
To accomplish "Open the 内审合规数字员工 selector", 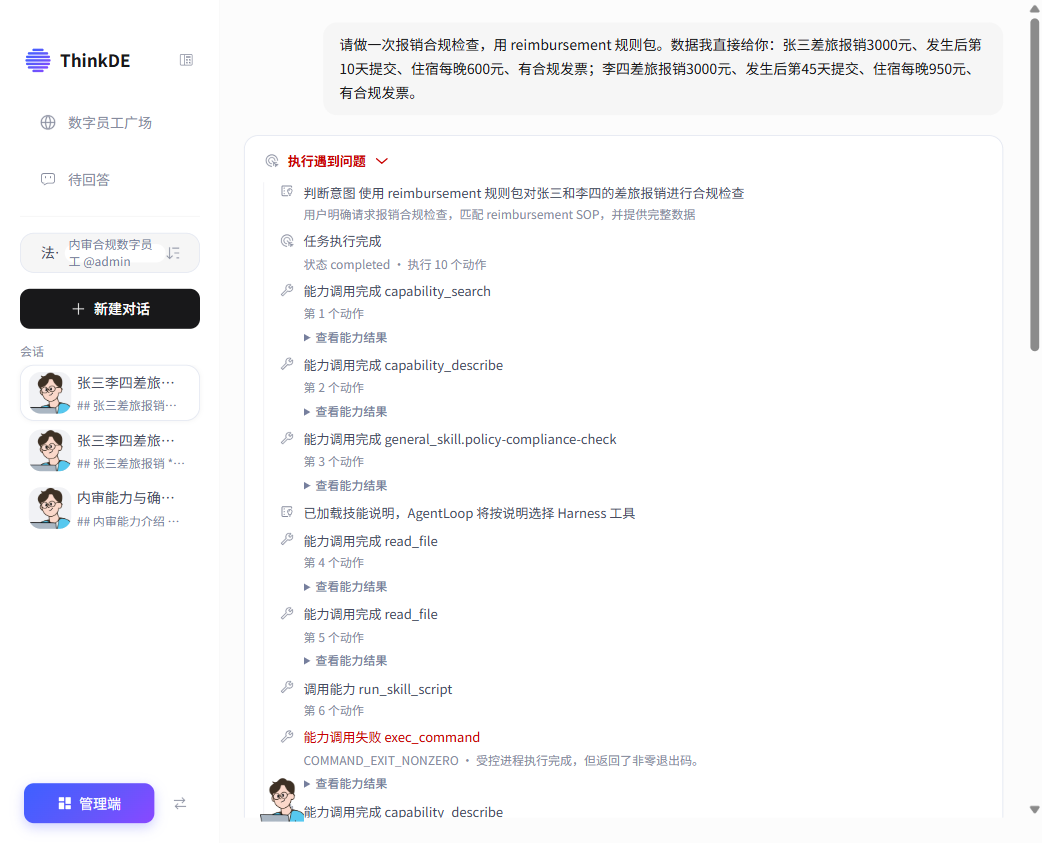I will [110, 253].
